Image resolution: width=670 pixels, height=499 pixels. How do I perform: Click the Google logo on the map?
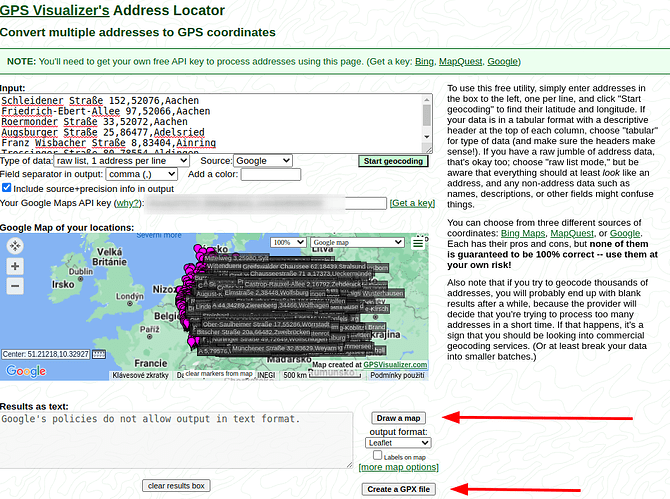(x=26, y=371)
